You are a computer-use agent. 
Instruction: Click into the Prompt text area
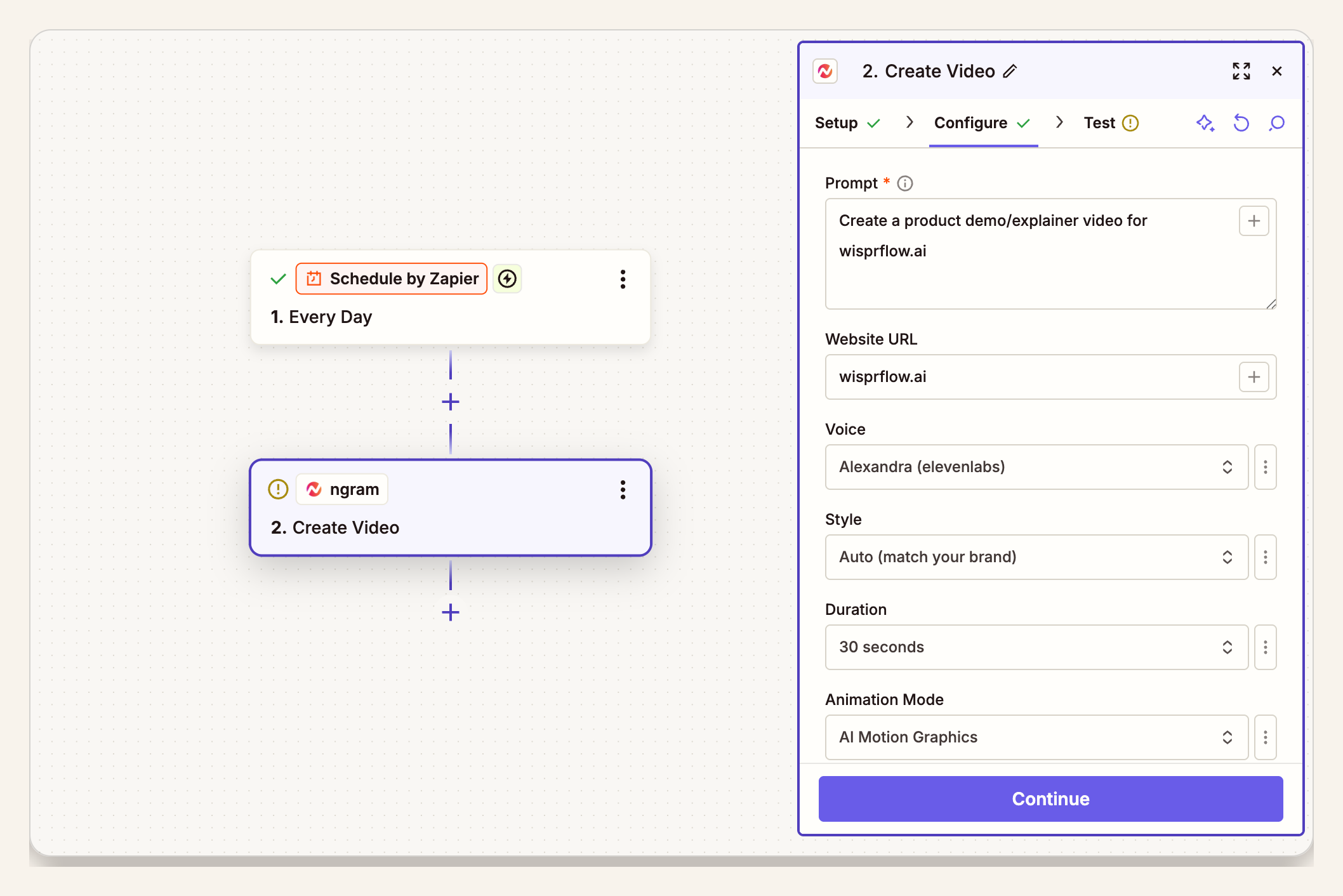pos(1050,254)
